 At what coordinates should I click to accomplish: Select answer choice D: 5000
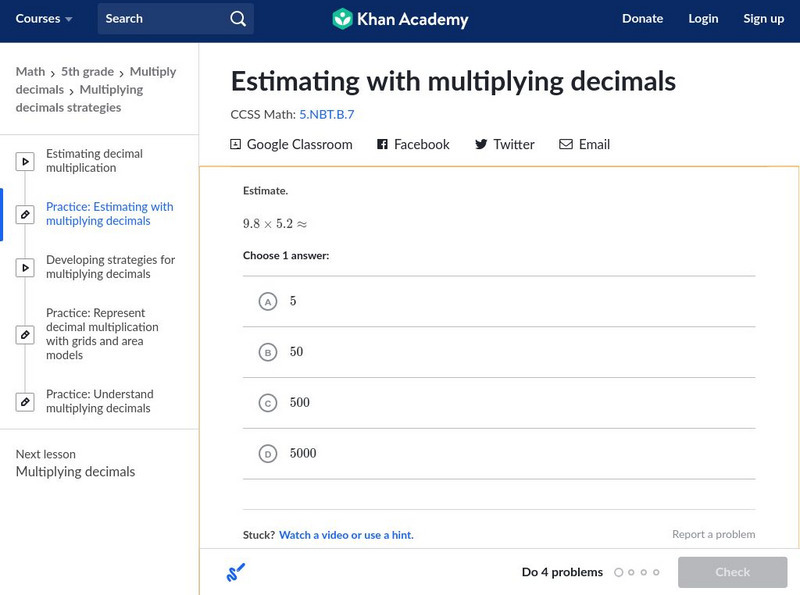point(267,454)
